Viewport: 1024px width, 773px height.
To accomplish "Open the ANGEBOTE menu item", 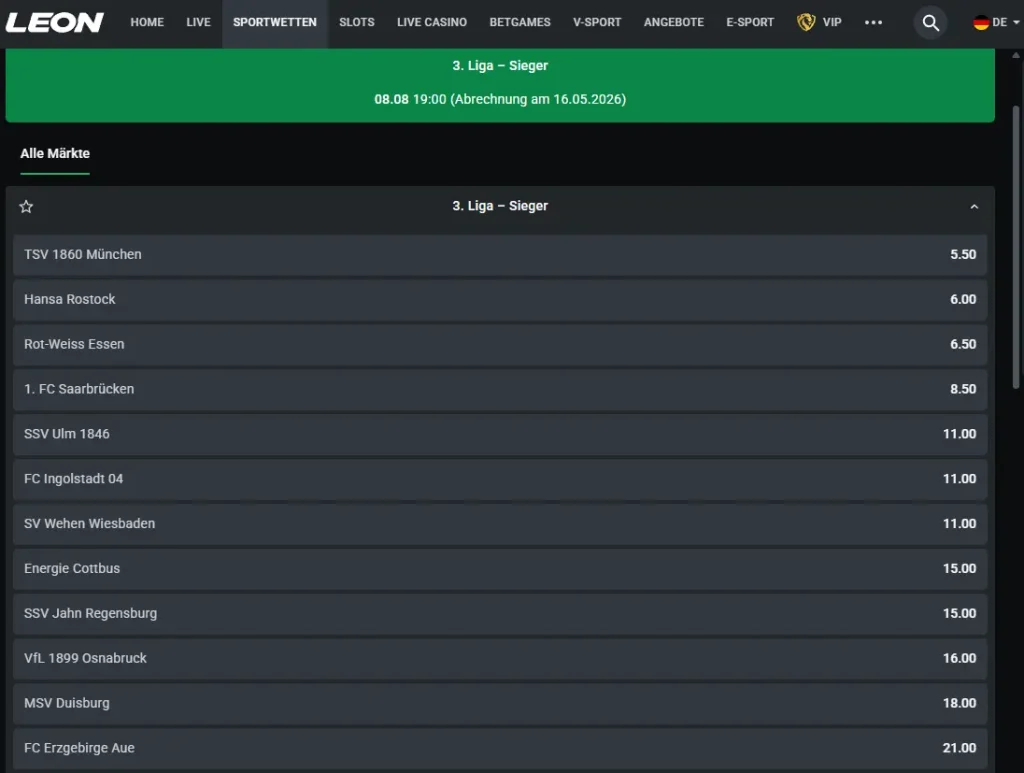I will [x=674, y=22].
